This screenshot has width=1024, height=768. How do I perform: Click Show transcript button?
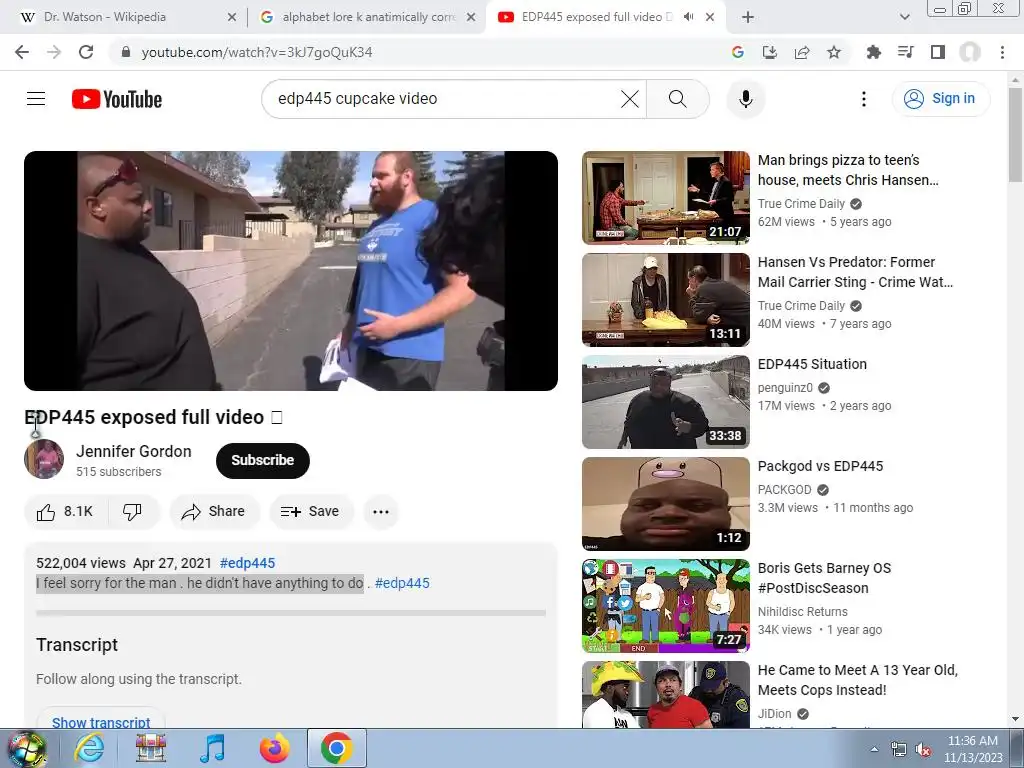pos(101,720)
